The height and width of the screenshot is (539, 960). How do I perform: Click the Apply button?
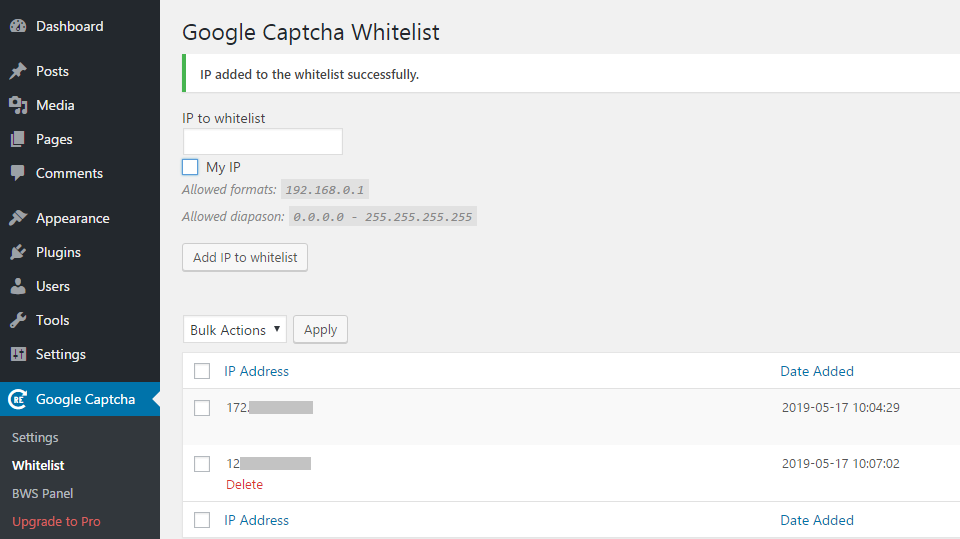tap(320, 330)
